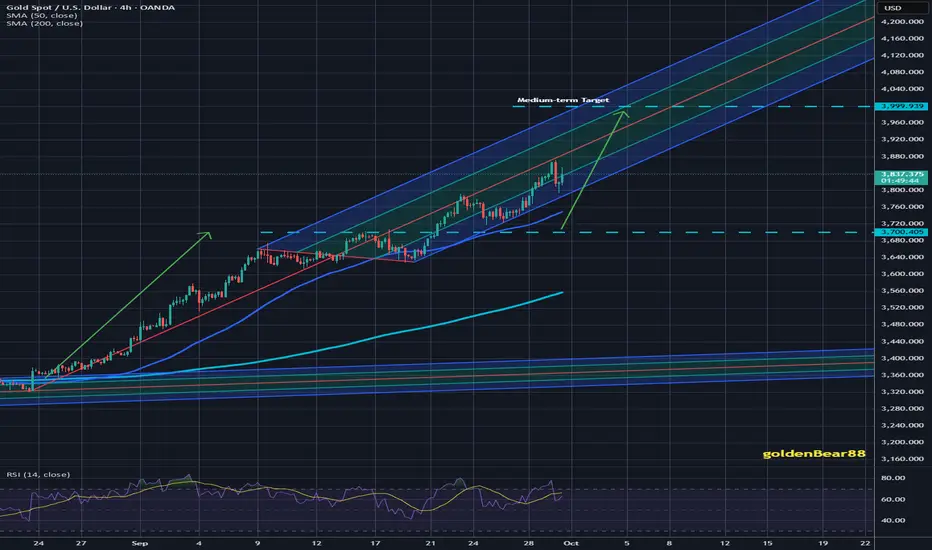Select the RSI (14, close) indicator legend
The height and width of the screenshot is (550, 932).
coord(38,474)
